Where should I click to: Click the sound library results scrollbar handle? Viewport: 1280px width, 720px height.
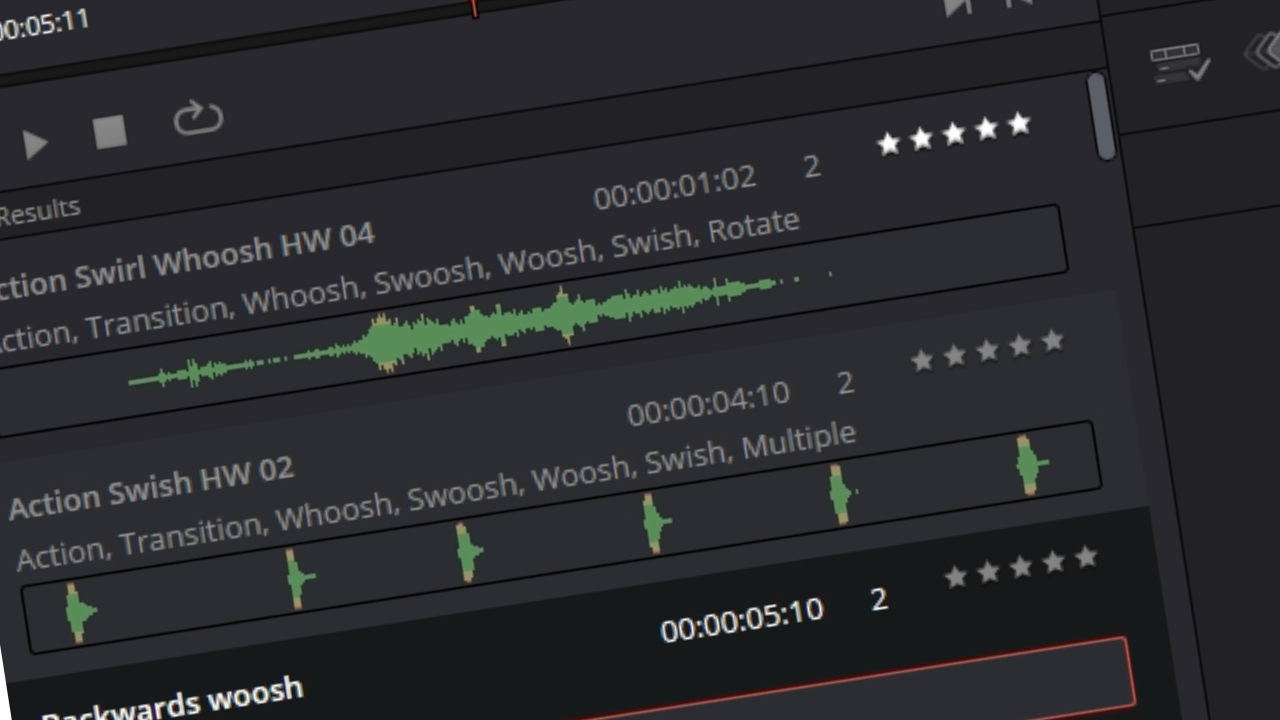pyautogui.click(x=1101, y=116)
